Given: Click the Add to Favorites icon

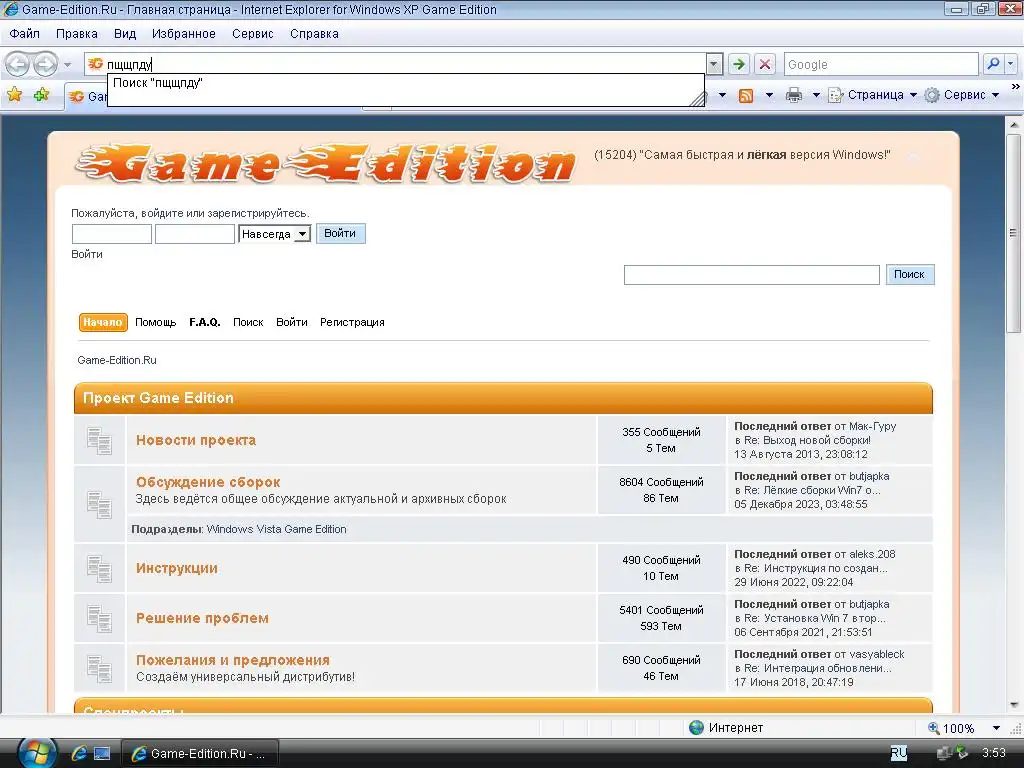Looking at the screenshot, I should 42,95.
